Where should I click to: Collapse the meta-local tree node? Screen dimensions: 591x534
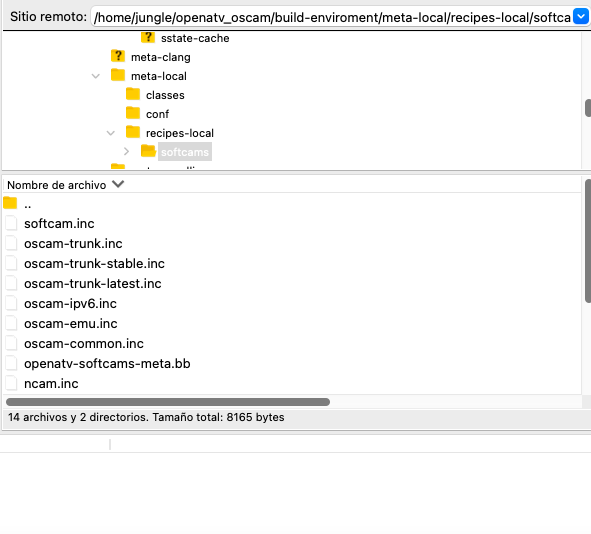click(96, 76)
